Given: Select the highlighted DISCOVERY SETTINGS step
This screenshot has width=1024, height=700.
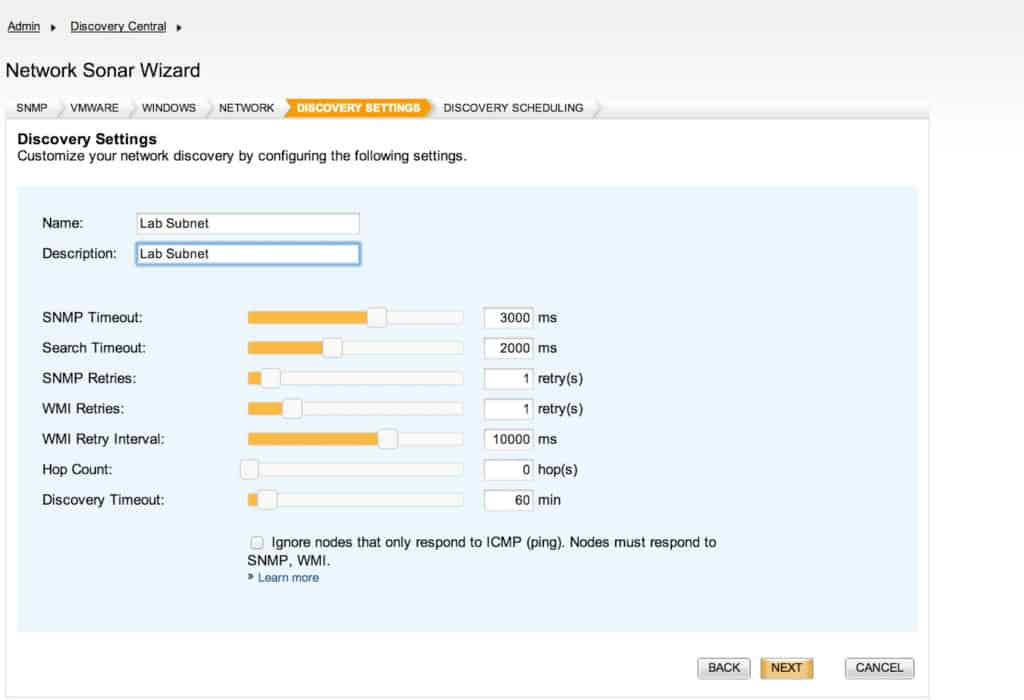Looking at the screenshot, I should point(358,107).
